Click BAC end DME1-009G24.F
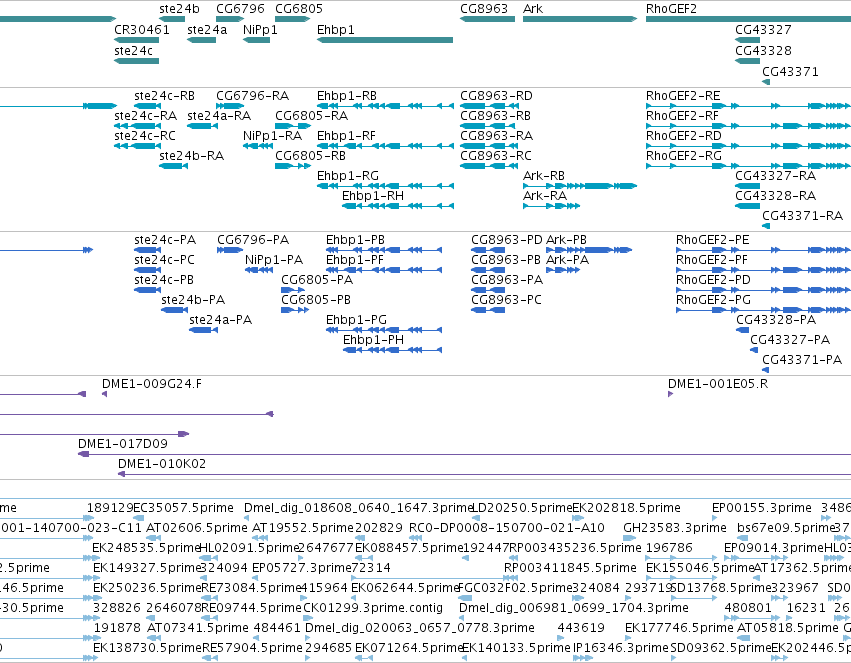851x663 pixels. 105,394
